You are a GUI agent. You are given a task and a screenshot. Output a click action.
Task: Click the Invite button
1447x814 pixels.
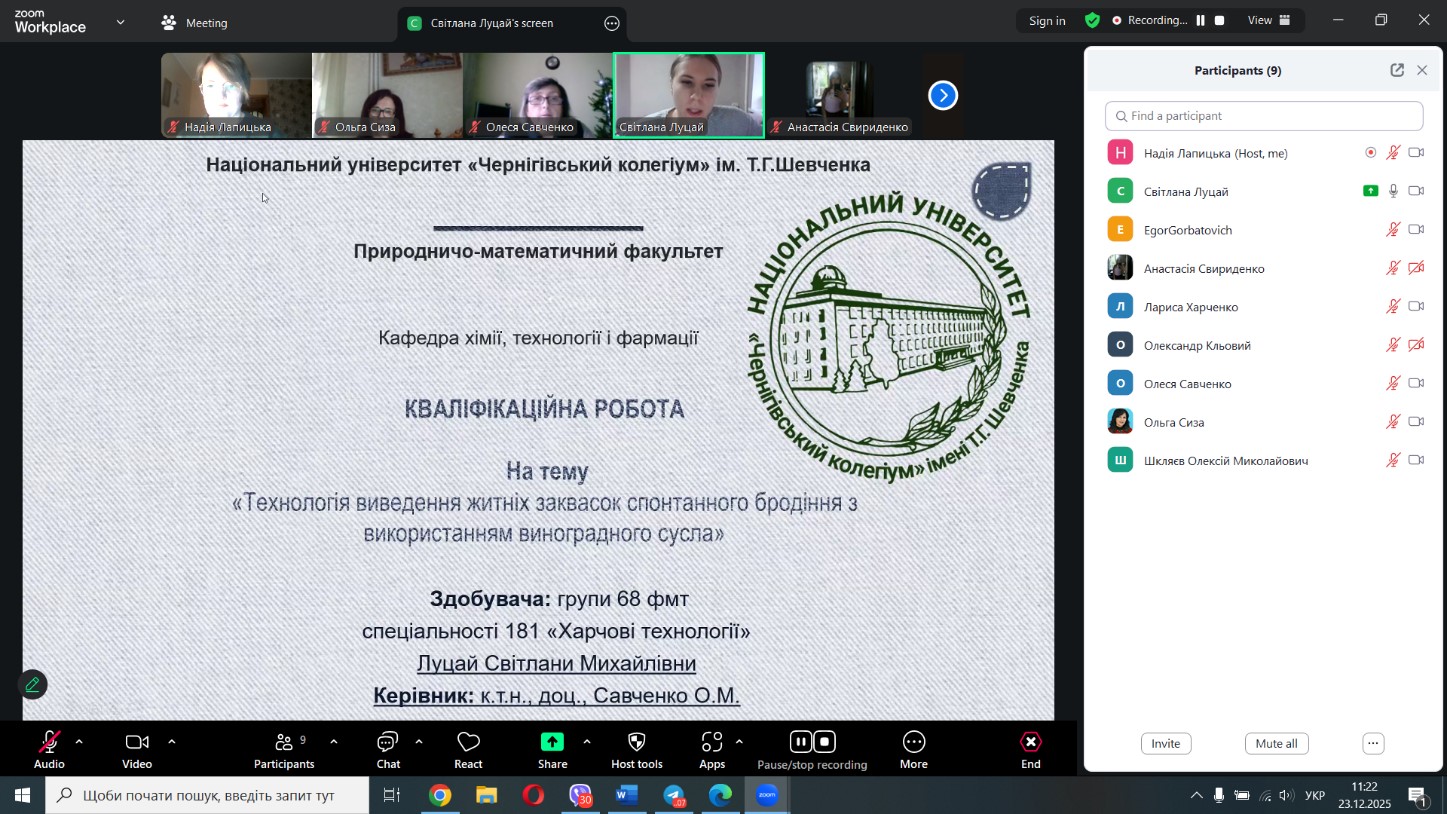click(x=1165, y=743)
